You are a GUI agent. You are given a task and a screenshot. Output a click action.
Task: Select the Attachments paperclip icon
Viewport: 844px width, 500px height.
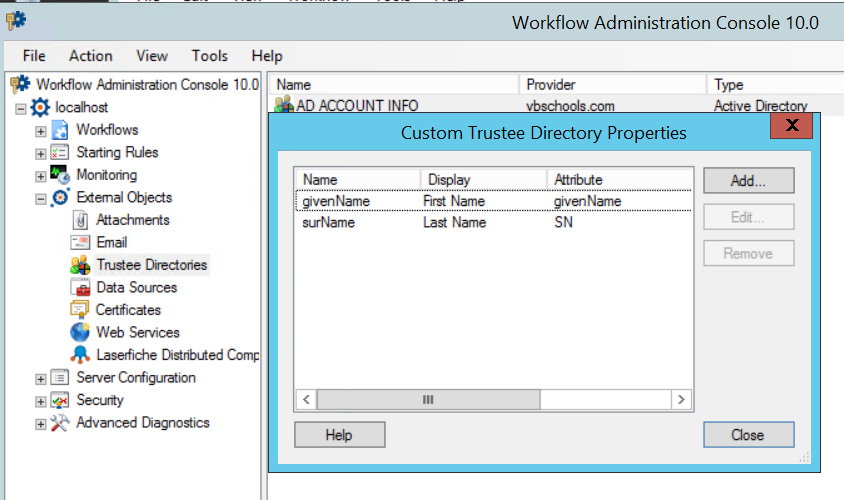click(80, 220)
